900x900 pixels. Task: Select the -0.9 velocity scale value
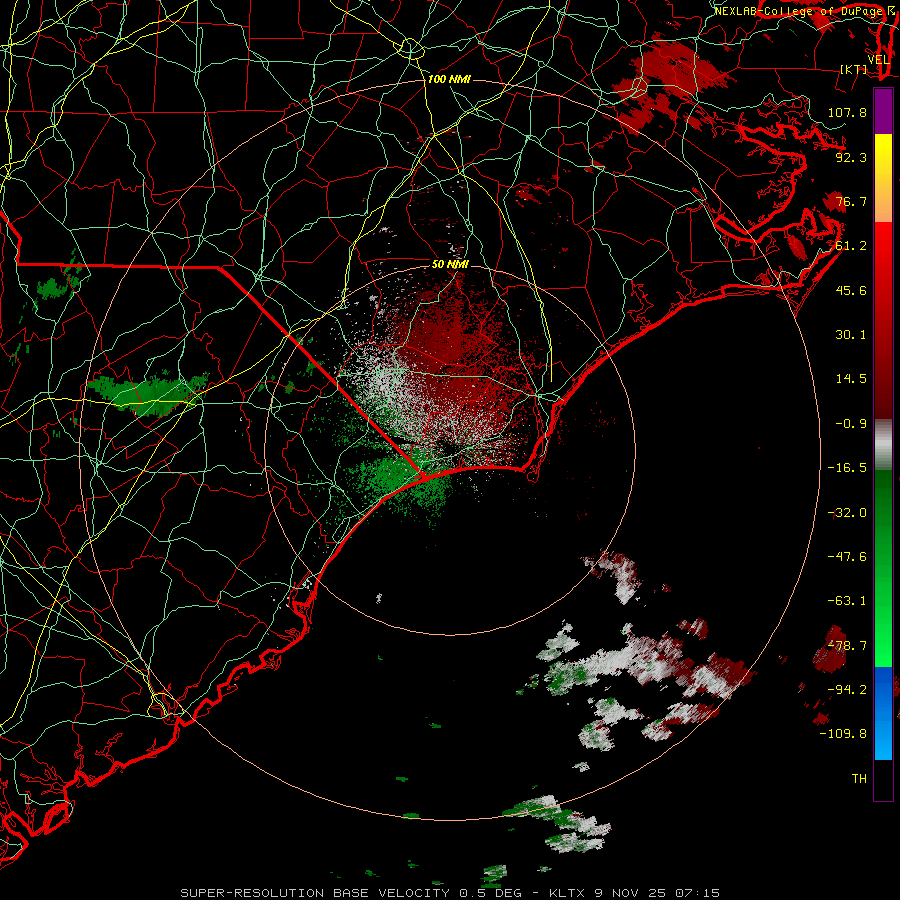[851, 424]
